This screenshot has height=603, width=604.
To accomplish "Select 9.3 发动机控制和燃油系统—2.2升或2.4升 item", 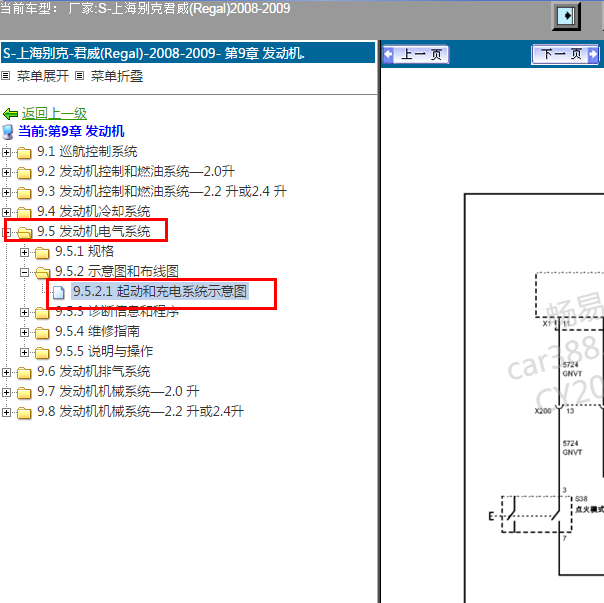I will [162, 192].
